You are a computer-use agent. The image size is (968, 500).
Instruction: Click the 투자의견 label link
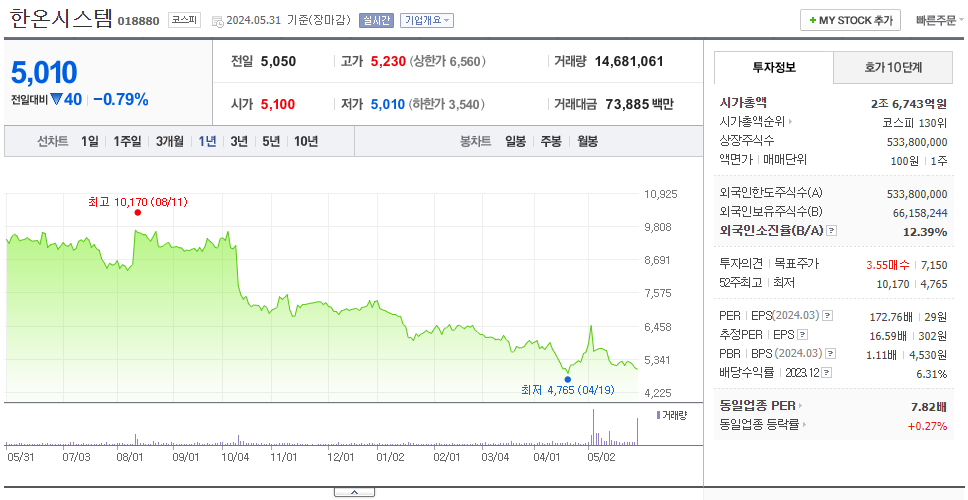tap(741, 264)
